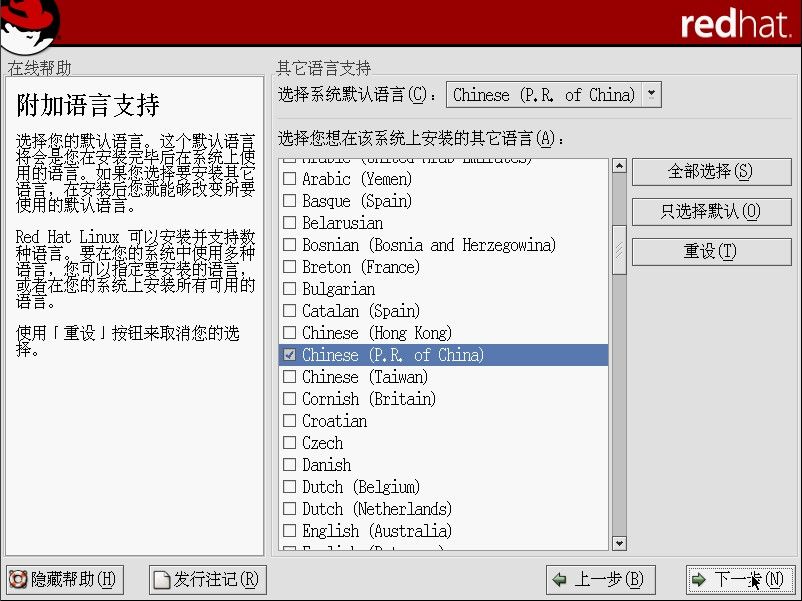Tick the Belarusian language checkbox

click(x=289, y=222)
